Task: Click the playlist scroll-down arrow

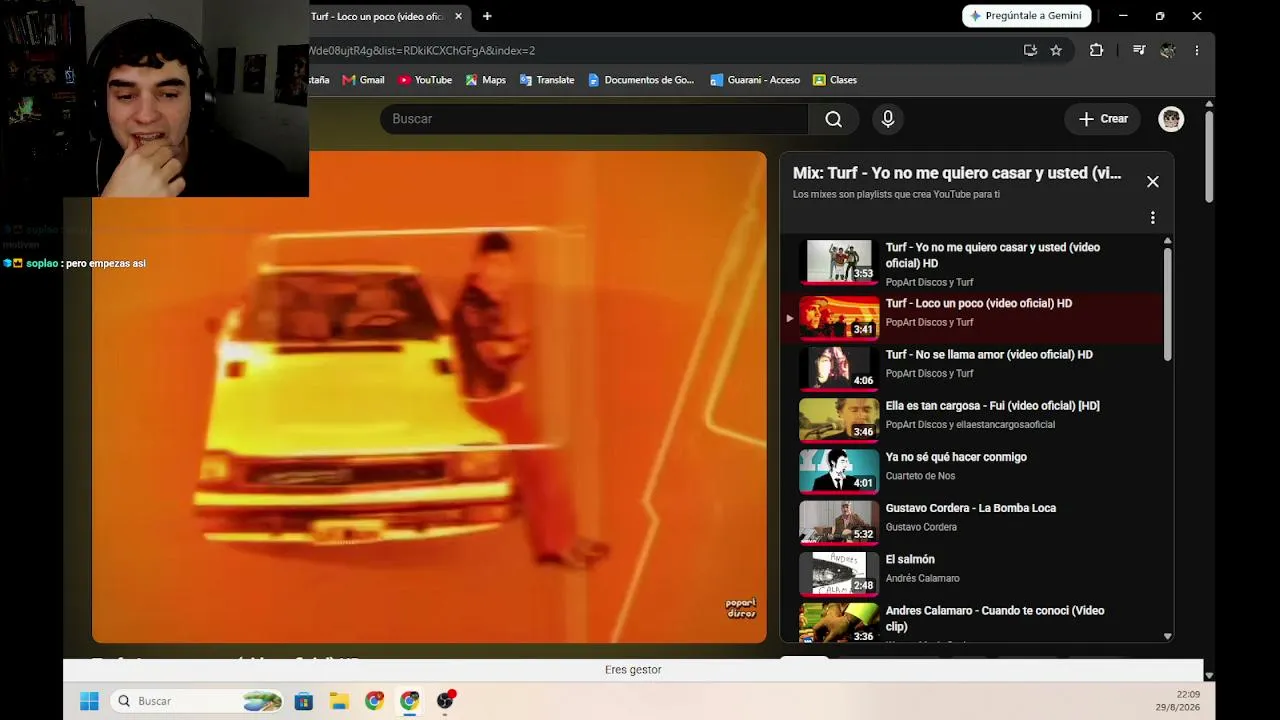Action: 1167,636
